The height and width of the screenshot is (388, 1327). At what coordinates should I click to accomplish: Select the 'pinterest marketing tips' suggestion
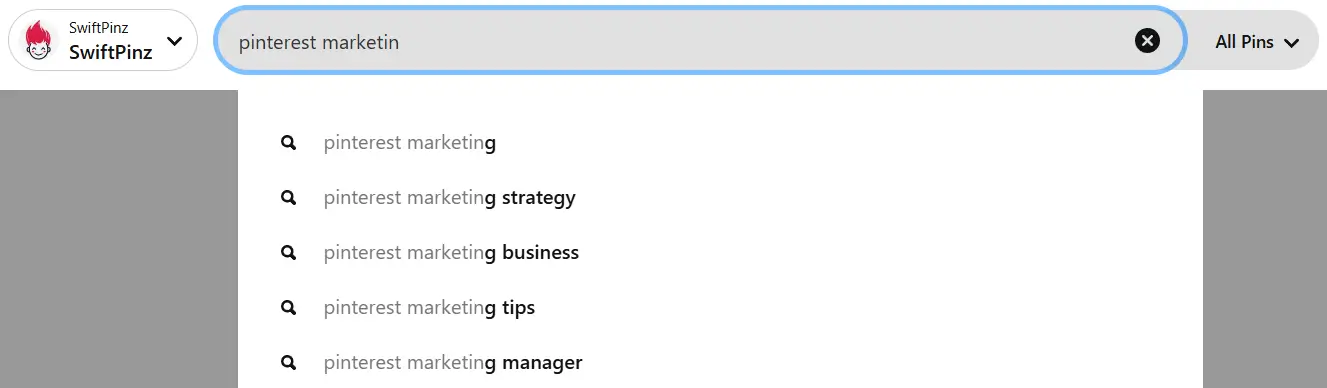(x=720, y=308)
